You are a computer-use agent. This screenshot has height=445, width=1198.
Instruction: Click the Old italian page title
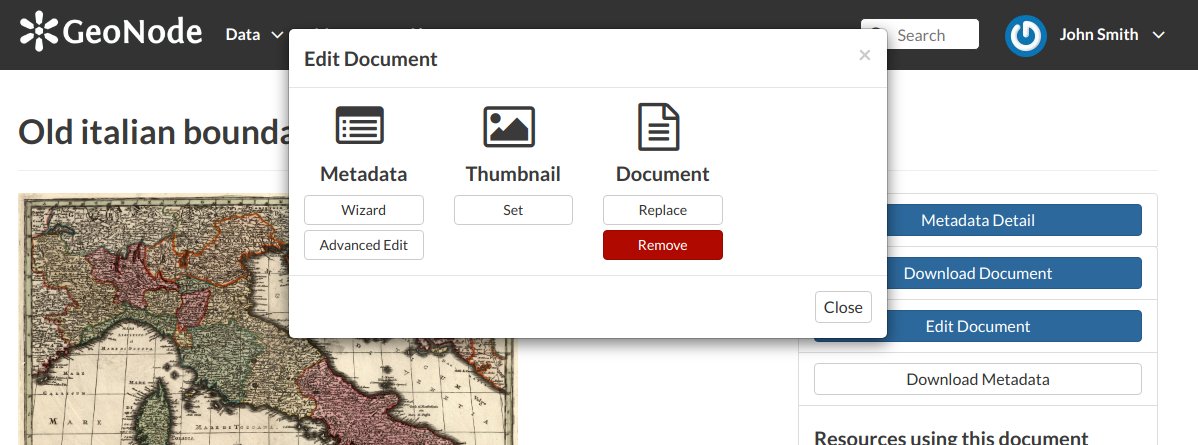(153, 132)
